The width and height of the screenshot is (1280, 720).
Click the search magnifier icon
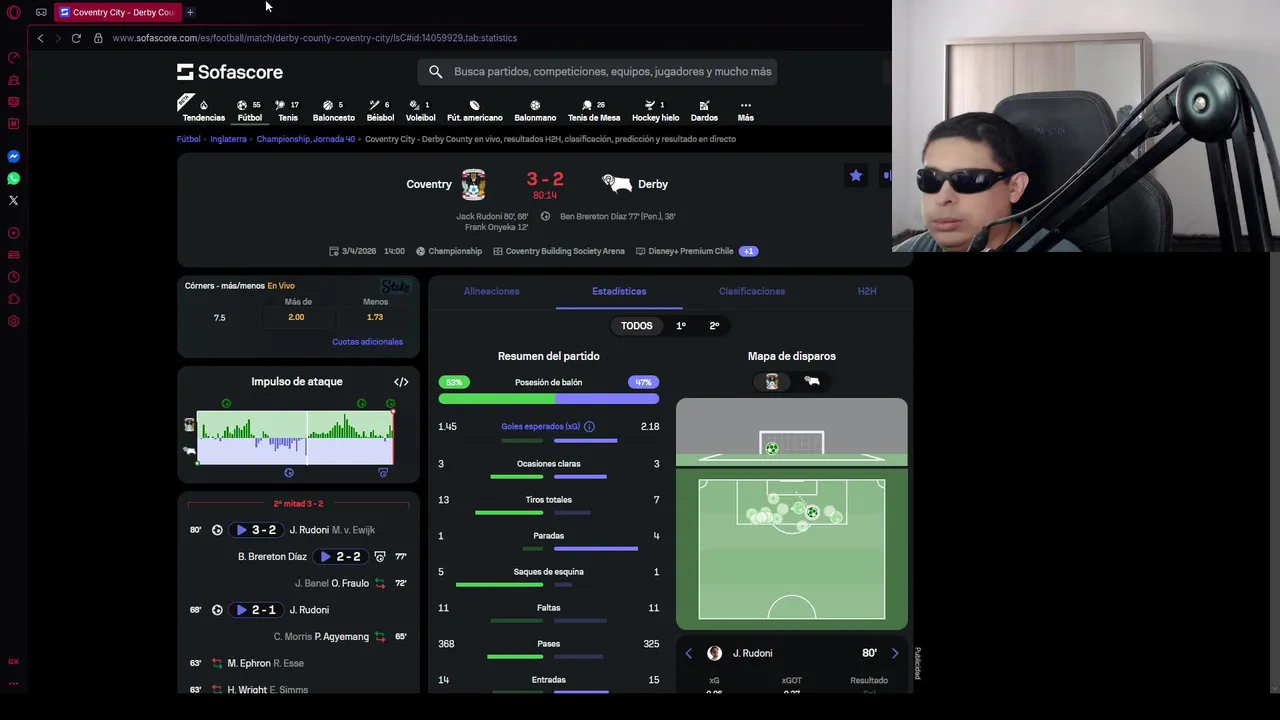[435, 71]
